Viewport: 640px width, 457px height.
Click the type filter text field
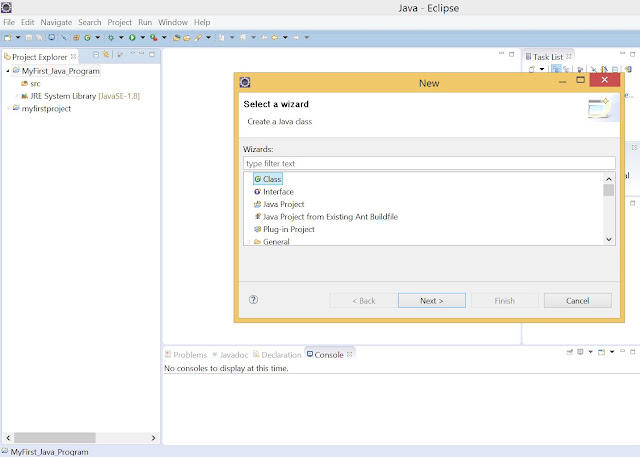429,163
